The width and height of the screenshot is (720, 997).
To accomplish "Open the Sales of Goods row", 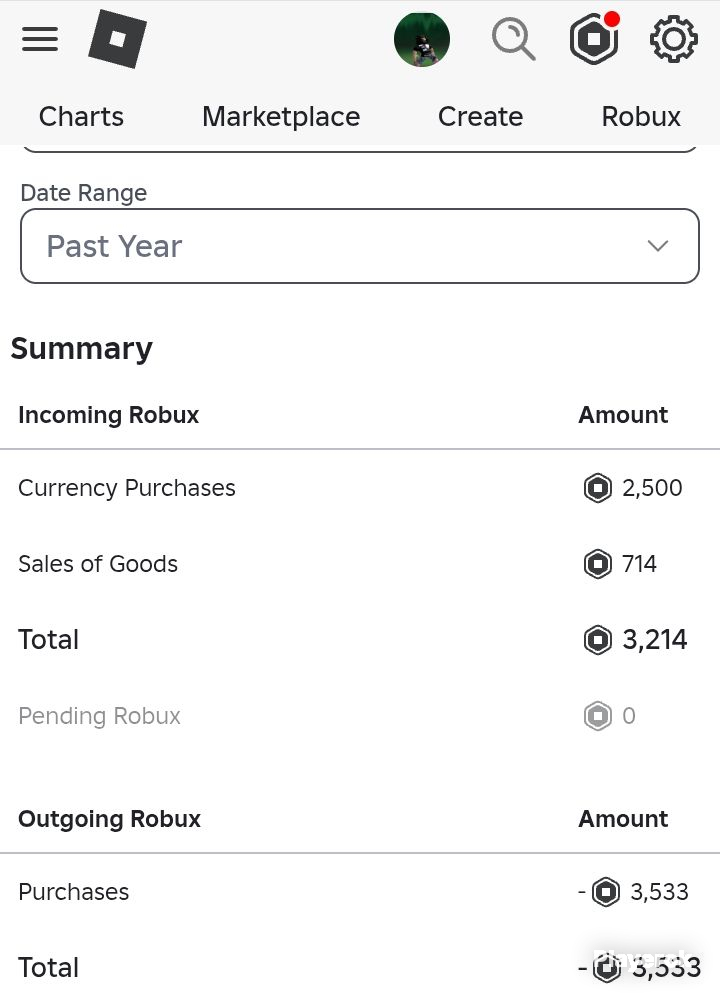I will pyautogui.click(x=360, y=564).
